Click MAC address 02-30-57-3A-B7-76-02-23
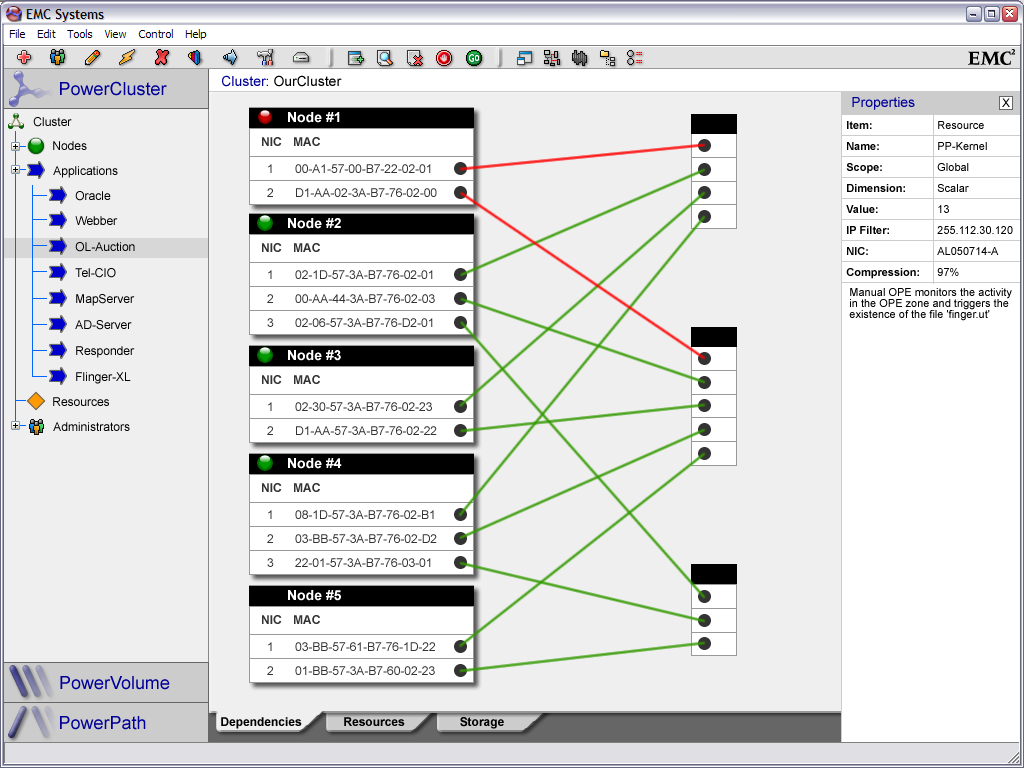Viewport: 1024px width, 768px height. tap(364, 406)
